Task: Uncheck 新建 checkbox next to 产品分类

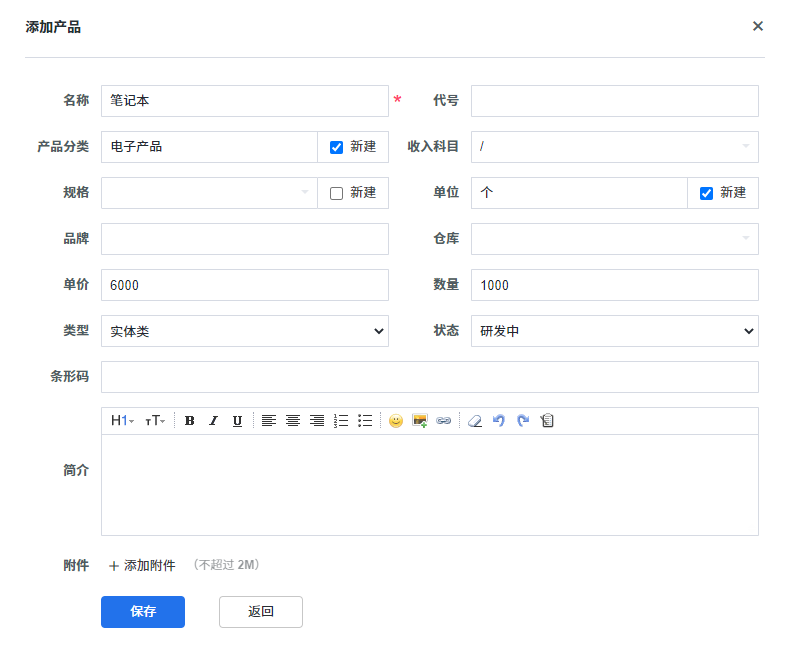Action: 336,147
